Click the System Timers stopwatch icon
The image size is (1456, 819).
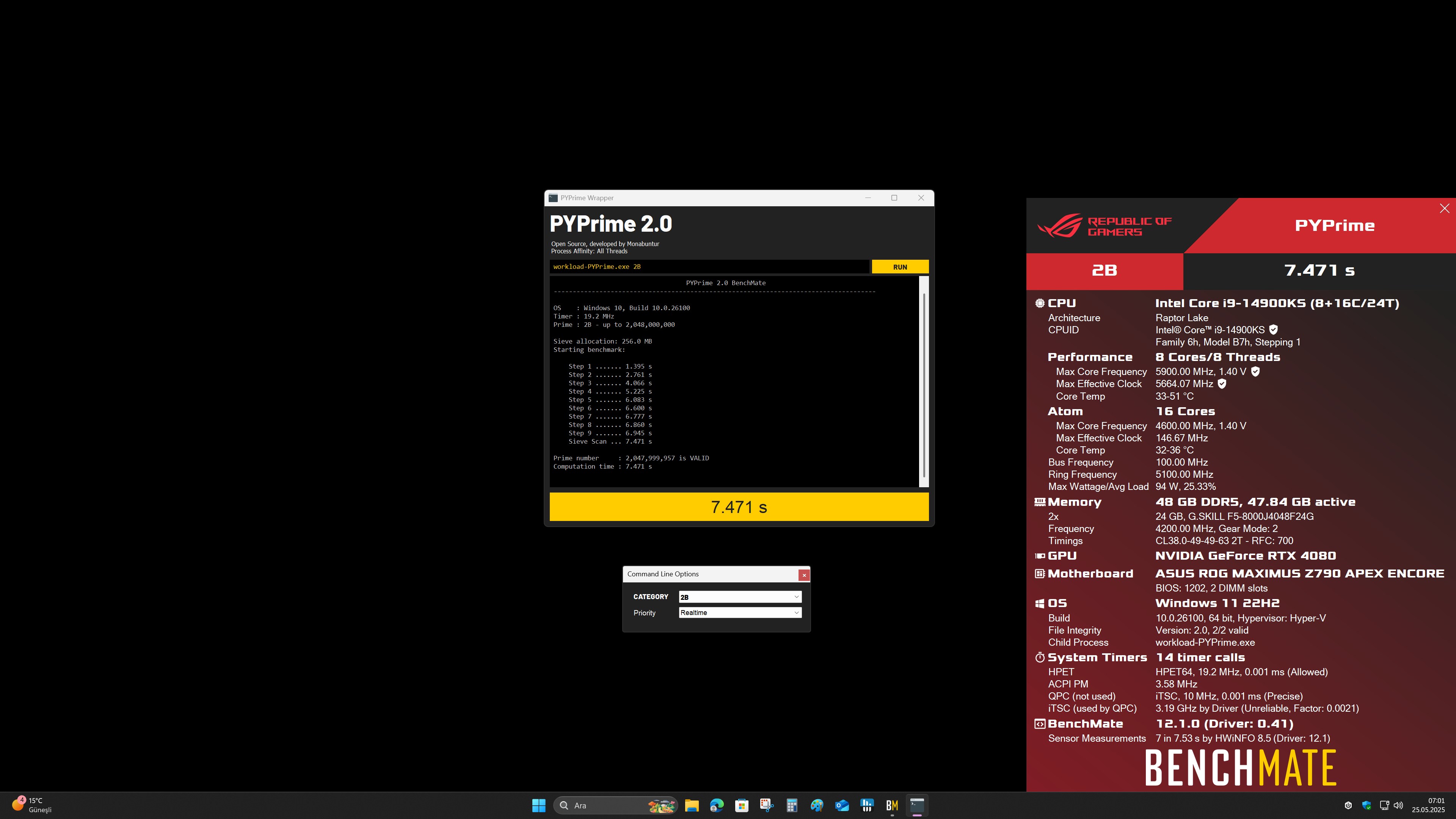1039,657
